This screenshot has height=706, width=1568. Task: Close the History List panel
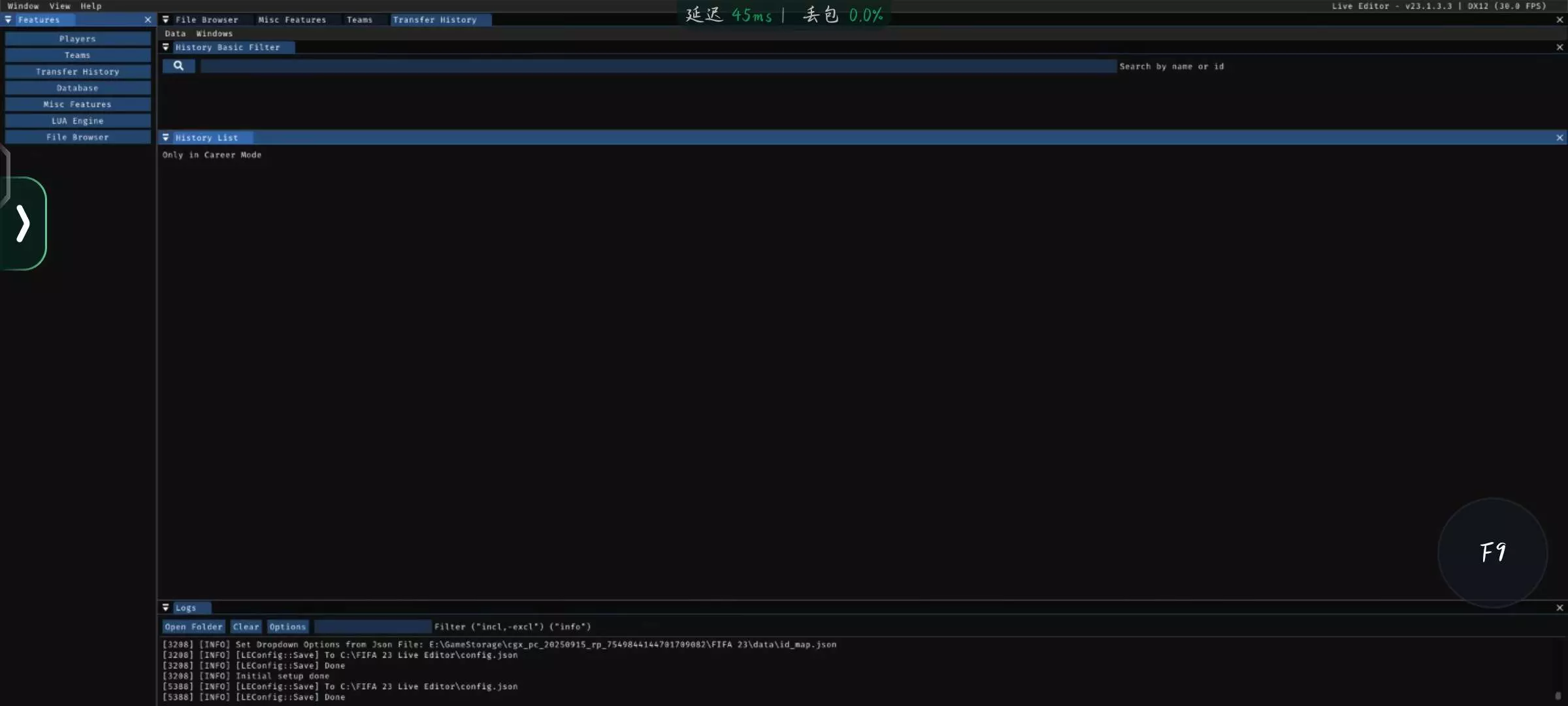(x=1560, y=137)
